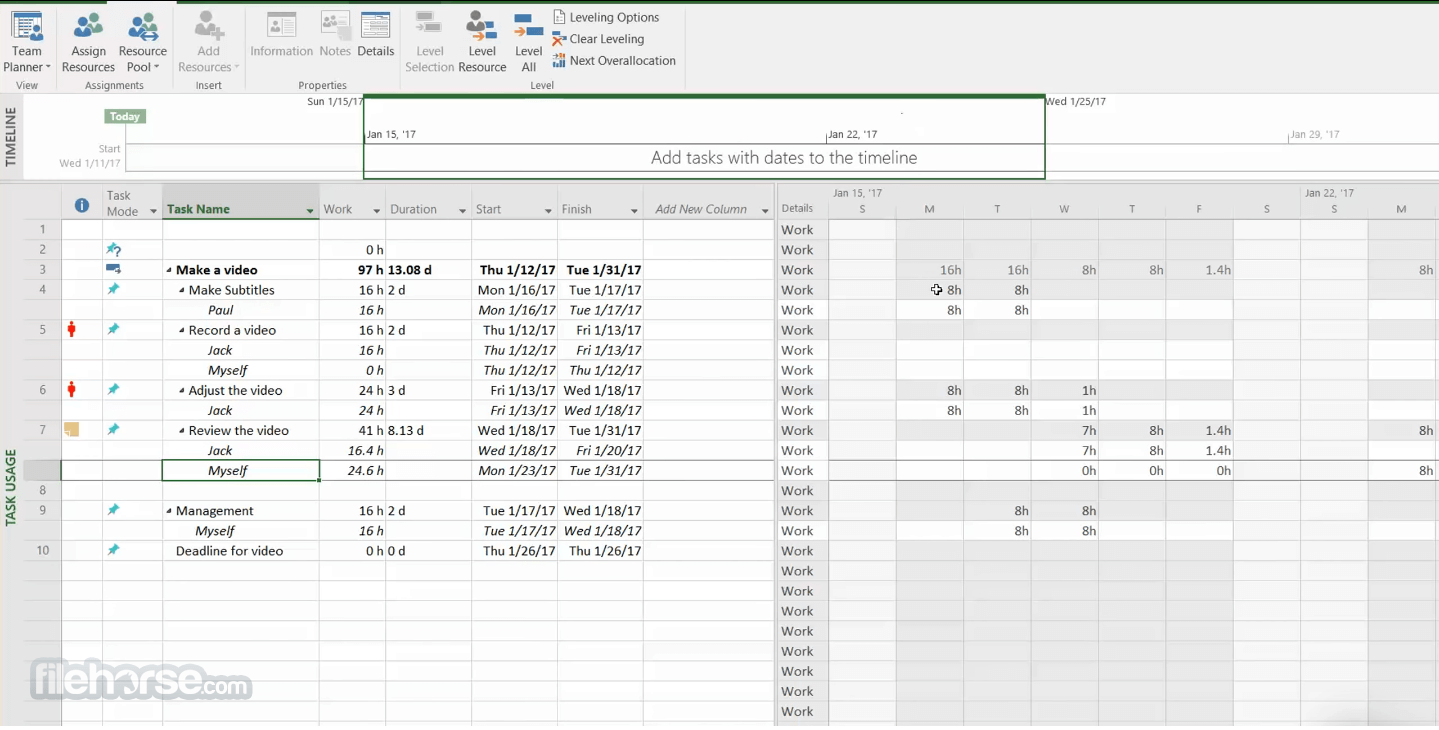This screenshot has width=1439, height=730.
Task: Open the Resource Pool menu
Action: tap(142, 42)
